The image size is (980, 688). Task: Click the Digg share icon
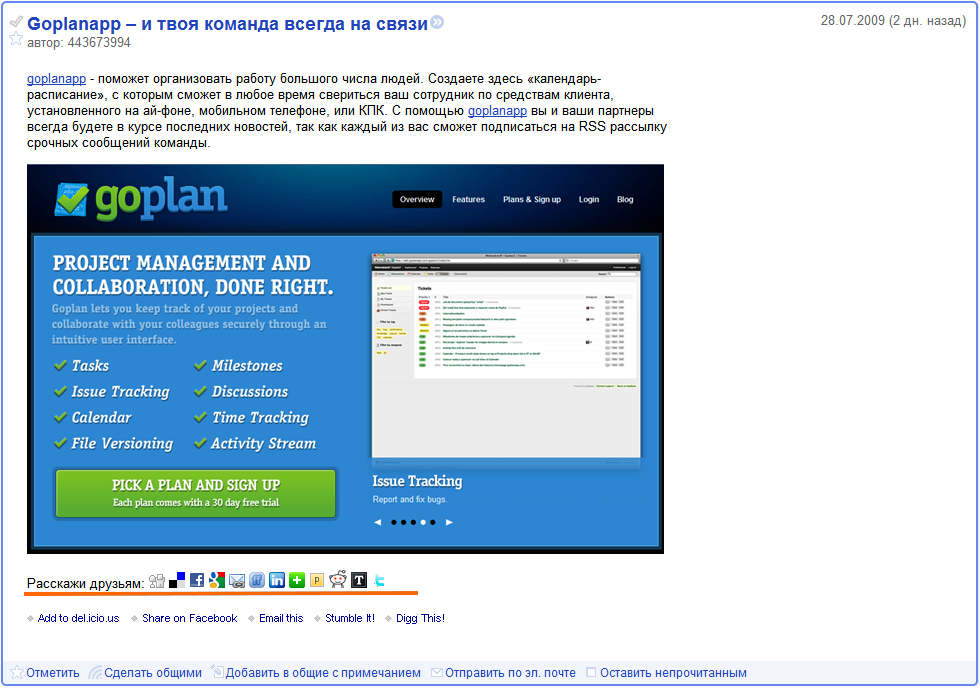point(157,581)
